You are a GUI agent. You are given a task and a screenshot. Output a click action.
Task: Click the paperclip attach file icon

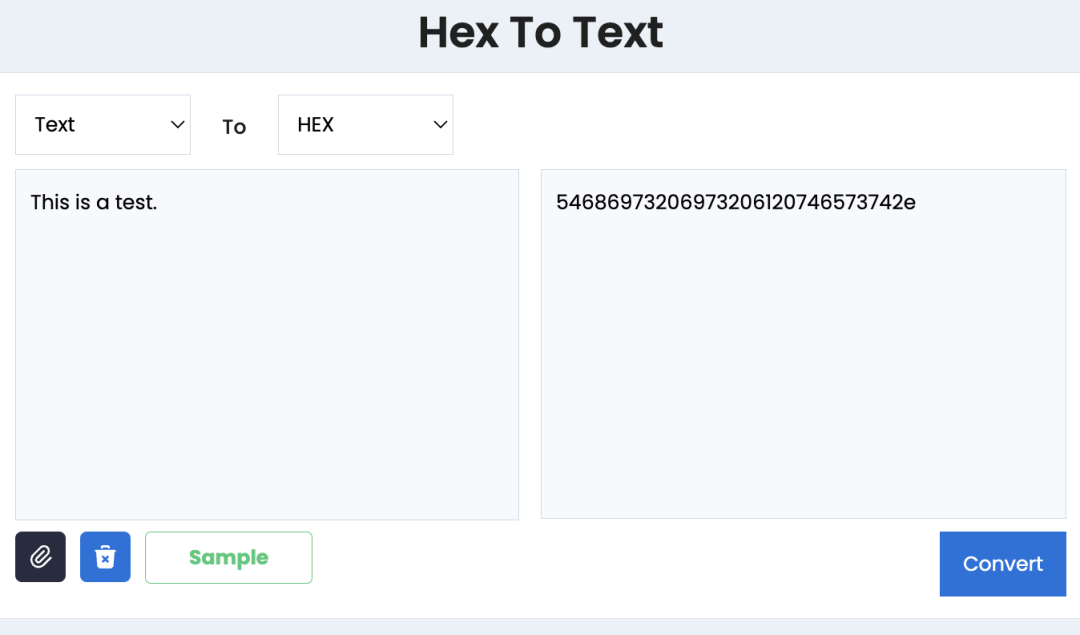click(40, 557)
